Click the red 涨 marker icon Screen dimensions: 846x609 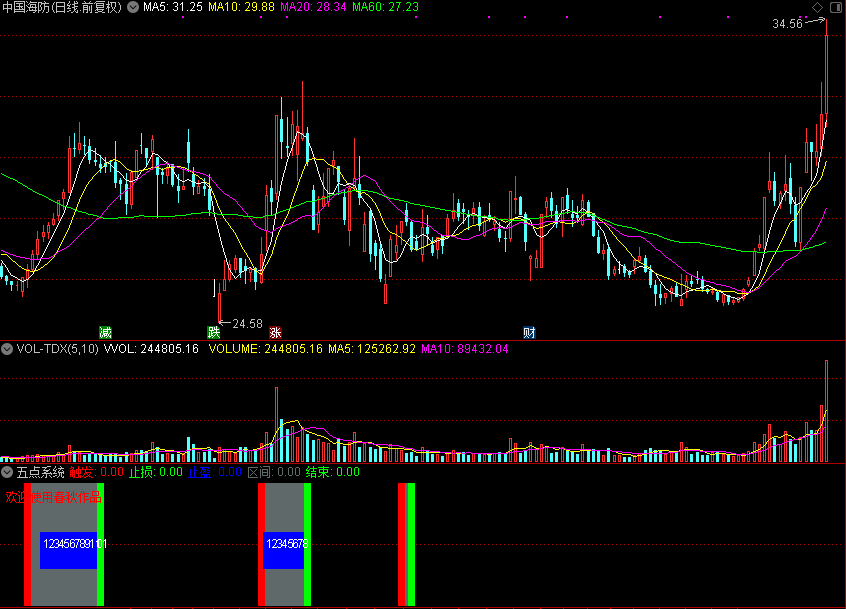coord(275,331)
